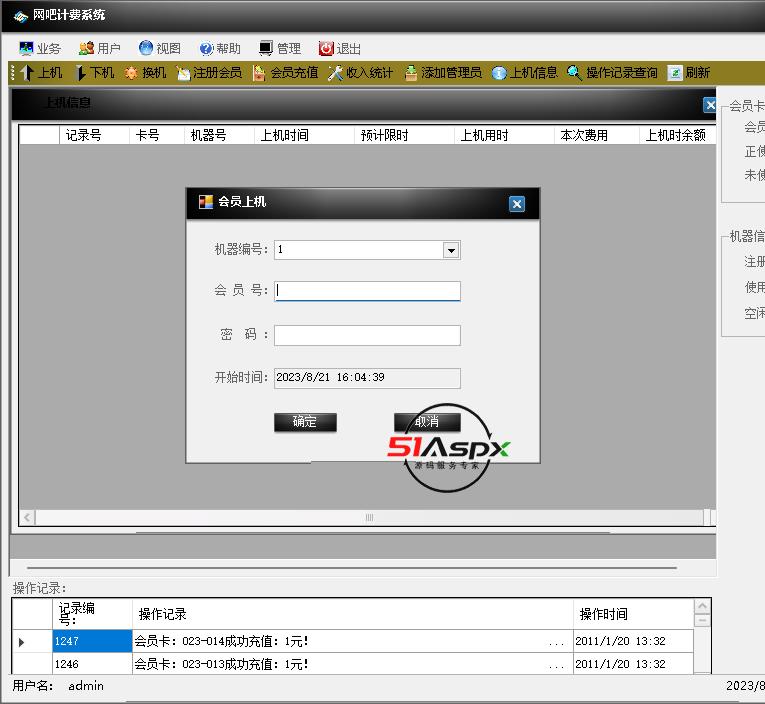Click the 卡号 column header
Screen dimensions: 765x704
tap(157, 135)
